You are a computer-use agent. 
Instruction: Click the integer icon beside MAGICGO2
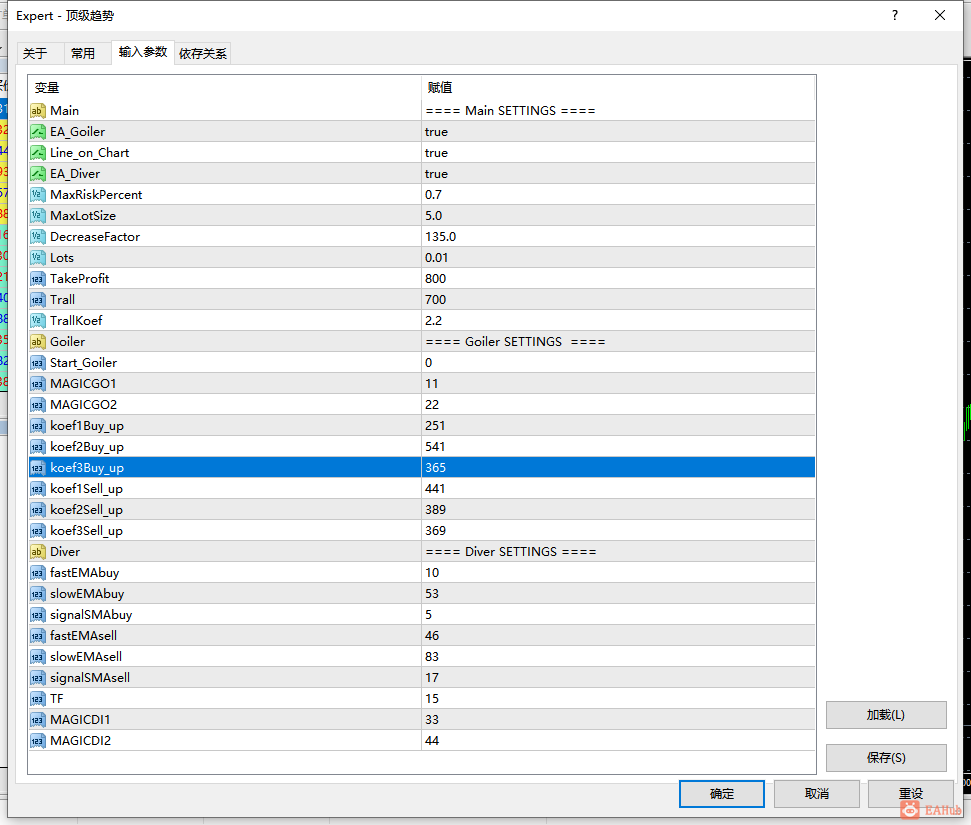point(38,405)
